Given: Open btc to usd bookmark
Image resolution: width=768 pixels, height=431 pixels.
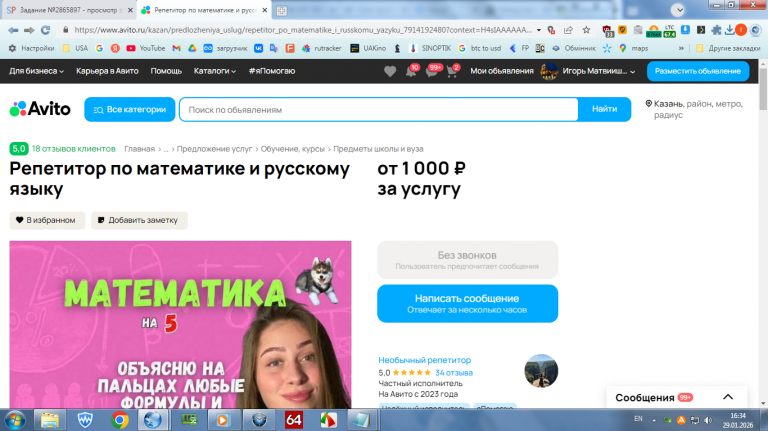Looking at the screenshot, I should click(480, 48).
